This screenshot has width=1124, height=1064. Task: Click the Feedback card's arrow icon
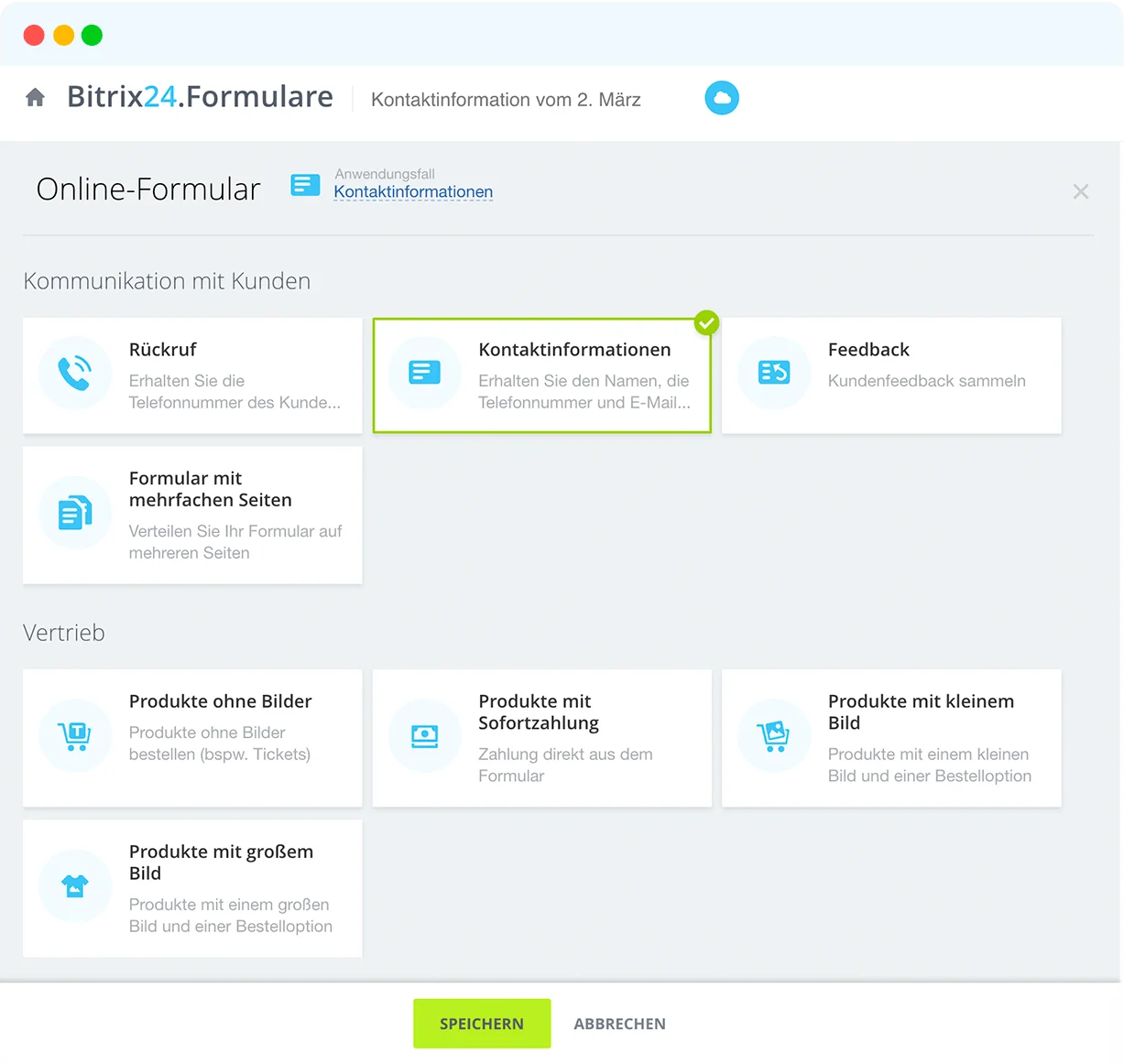774,373
